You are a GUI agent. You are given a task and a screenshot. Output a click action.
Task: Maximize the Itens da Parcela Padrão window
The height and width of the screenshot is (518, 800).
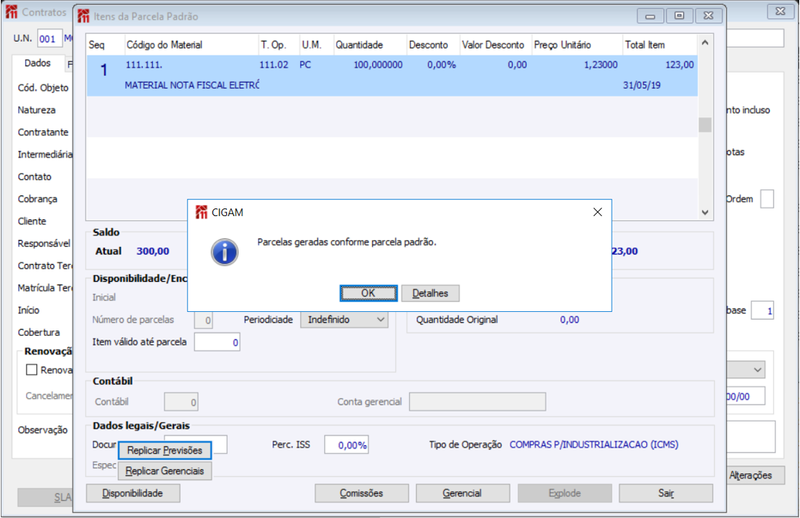pyautogui.click(x=679, y=16)
